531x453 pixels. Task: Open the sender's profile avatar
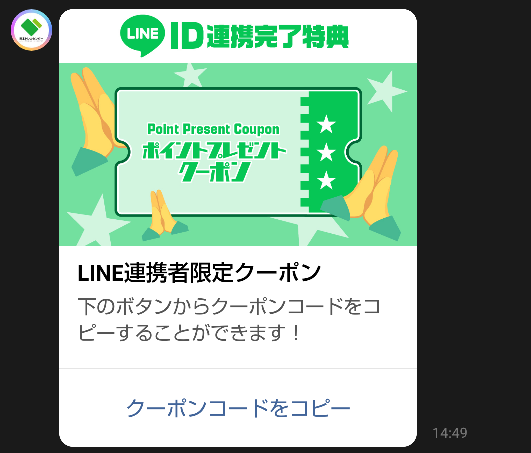point(31,30)
